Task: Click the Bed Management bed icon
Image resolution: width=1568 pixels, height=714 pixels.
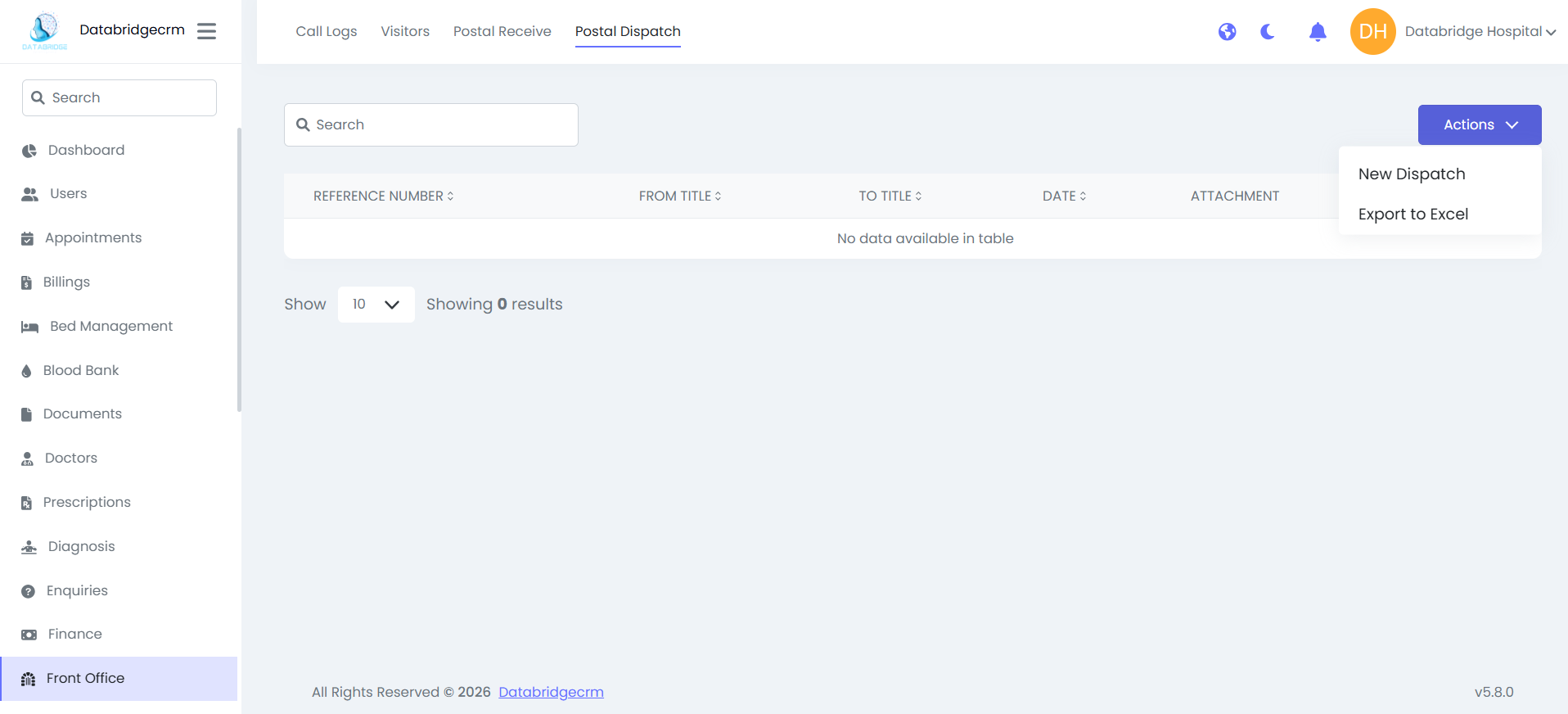Action: pos(29,327)
